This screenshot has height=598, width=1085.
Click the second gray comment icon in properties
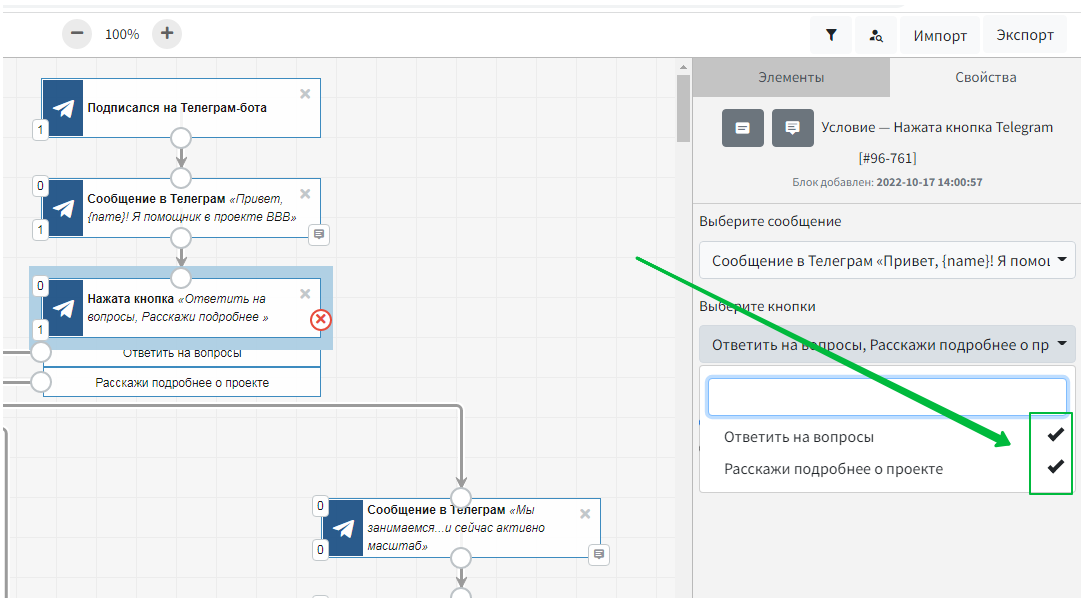pos(792,128)
